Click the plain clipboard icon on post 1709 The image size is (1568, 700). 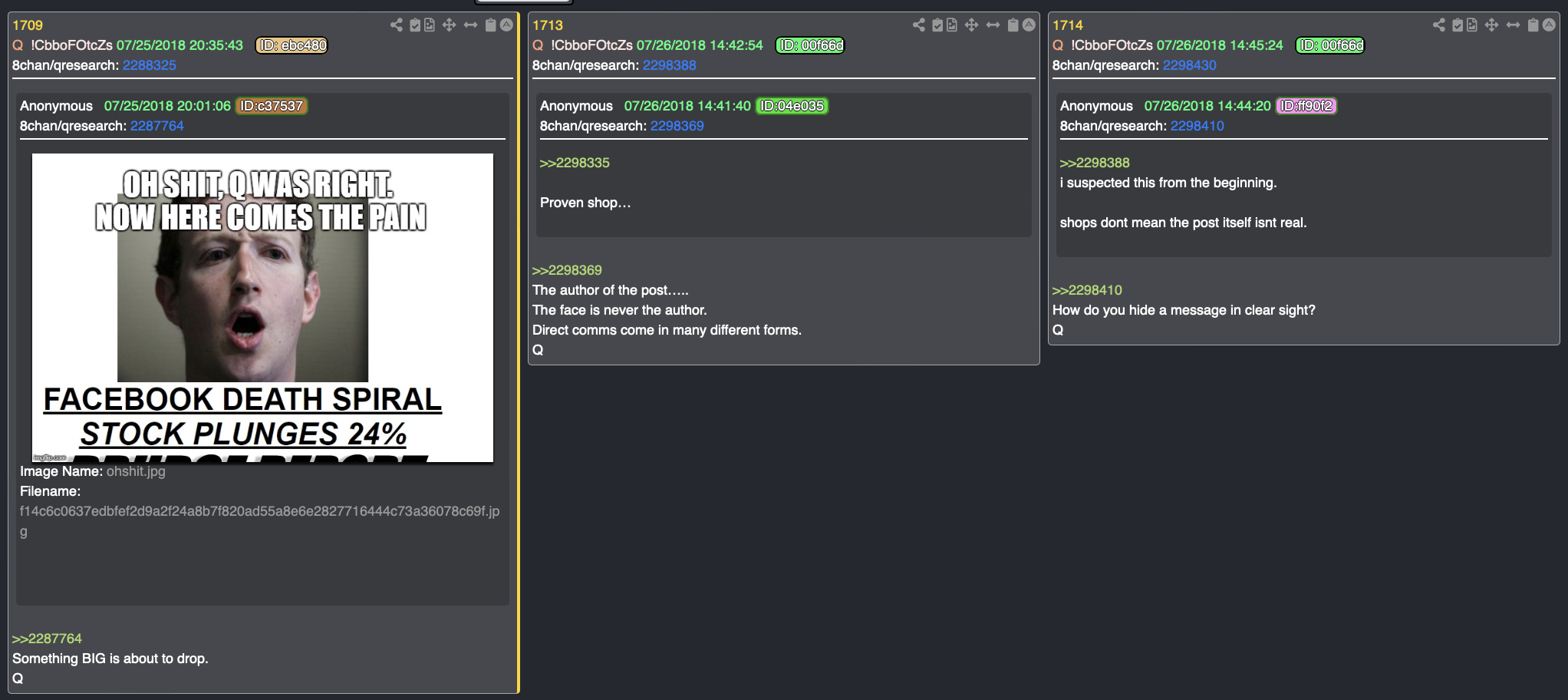coord(491,25)
